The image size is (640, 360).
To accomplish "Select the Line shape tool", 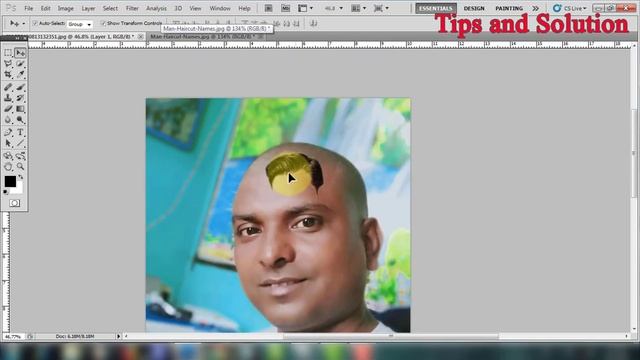I will click(20, 143).
